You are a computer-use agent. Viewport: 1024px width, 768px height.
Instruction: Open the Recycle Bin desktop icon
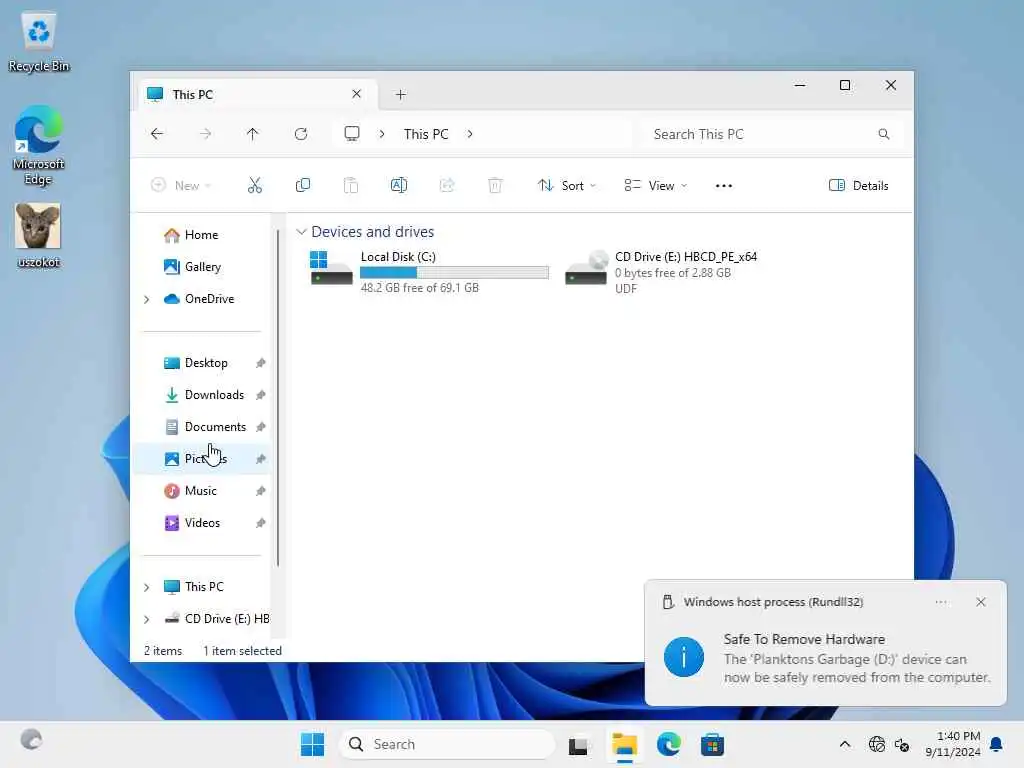39,42
